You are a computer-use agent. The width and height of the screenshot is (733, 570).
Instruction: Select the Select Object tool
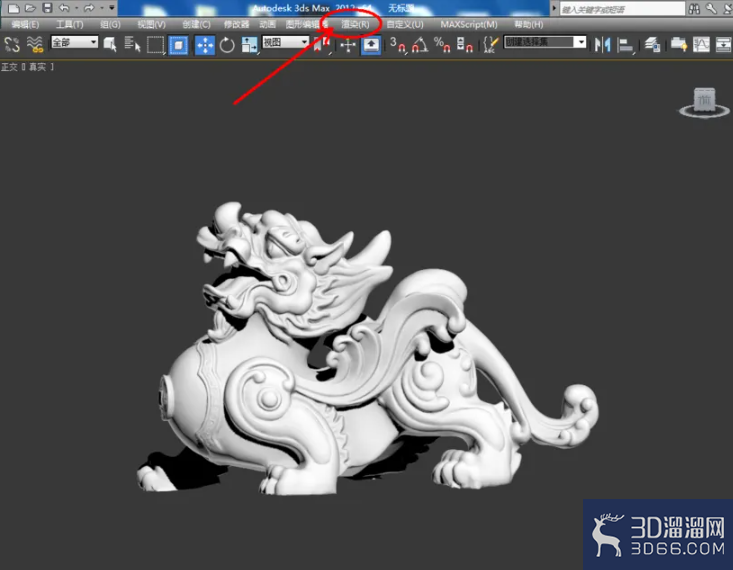110,45
